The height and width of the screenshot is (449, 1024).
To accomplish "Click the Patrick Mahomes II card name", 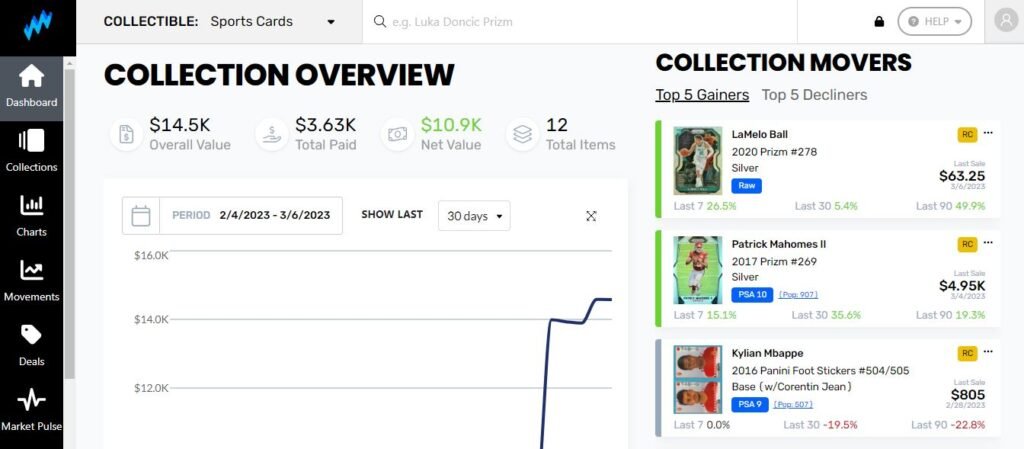I will (778, 244).
